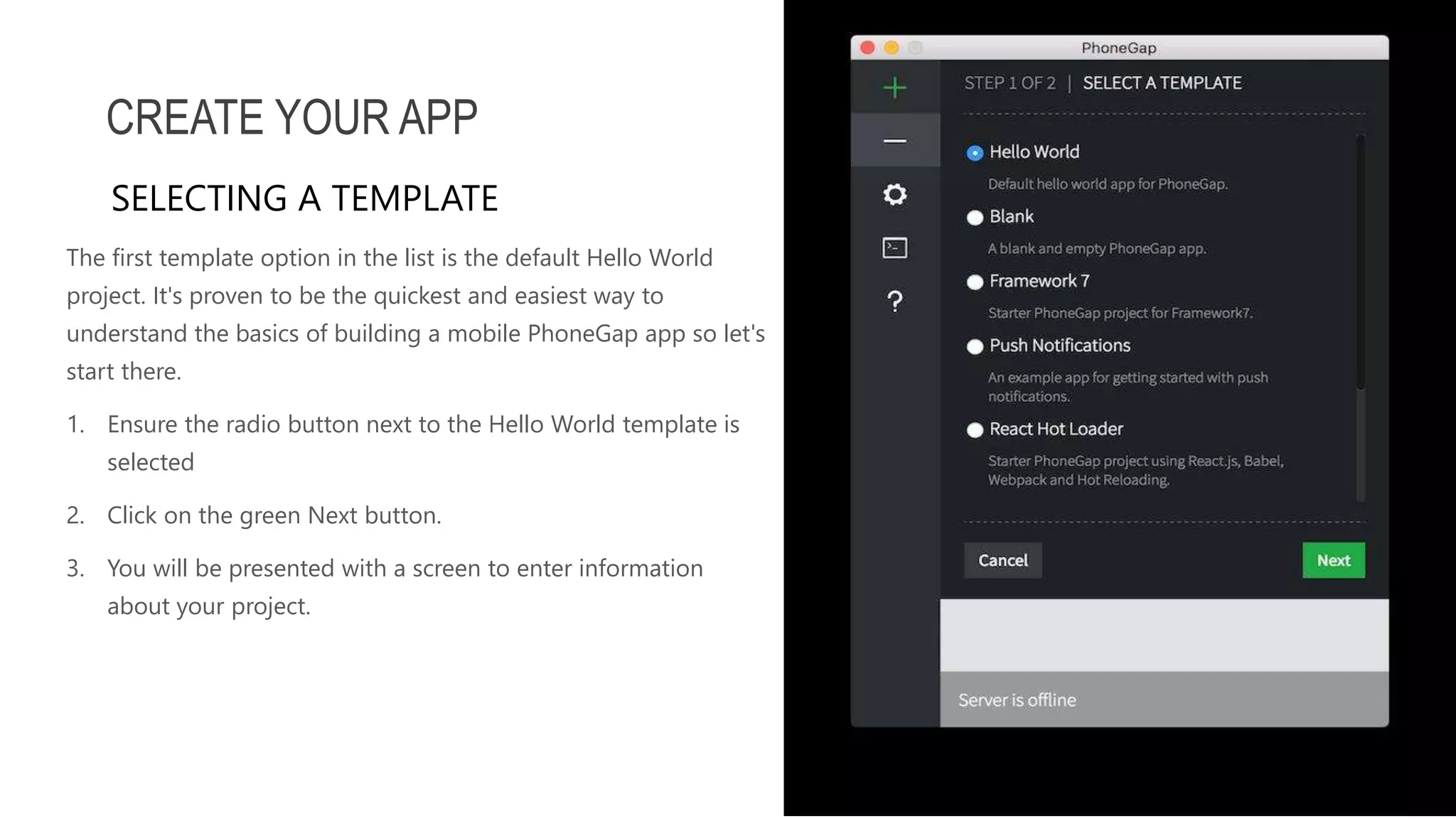This screenshot has width=1456, height=819.
Task: Open help via the question mark icon
Action: (x=894, y=301)
